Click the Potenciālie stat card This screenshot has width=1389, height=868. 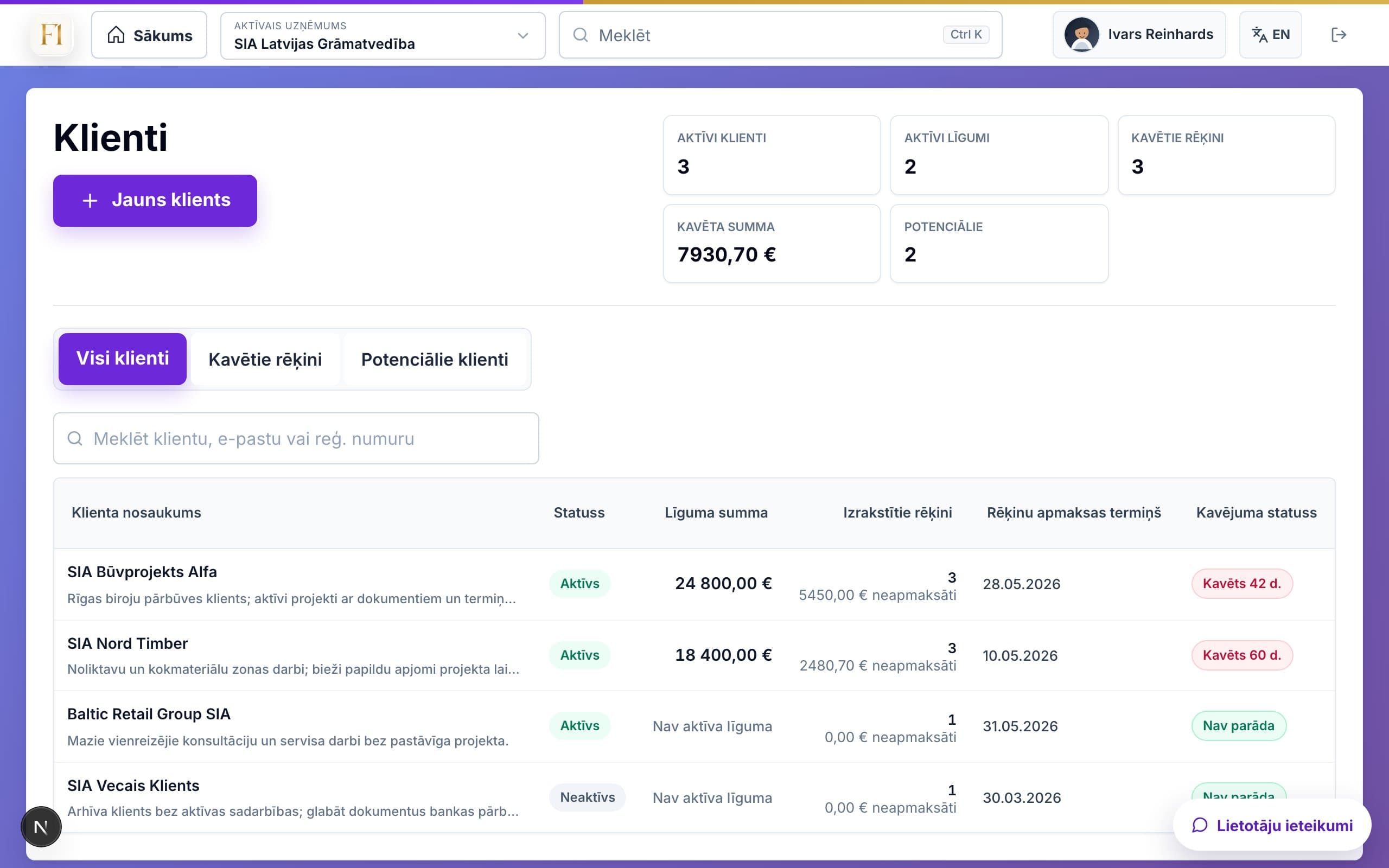pos(999,244)
